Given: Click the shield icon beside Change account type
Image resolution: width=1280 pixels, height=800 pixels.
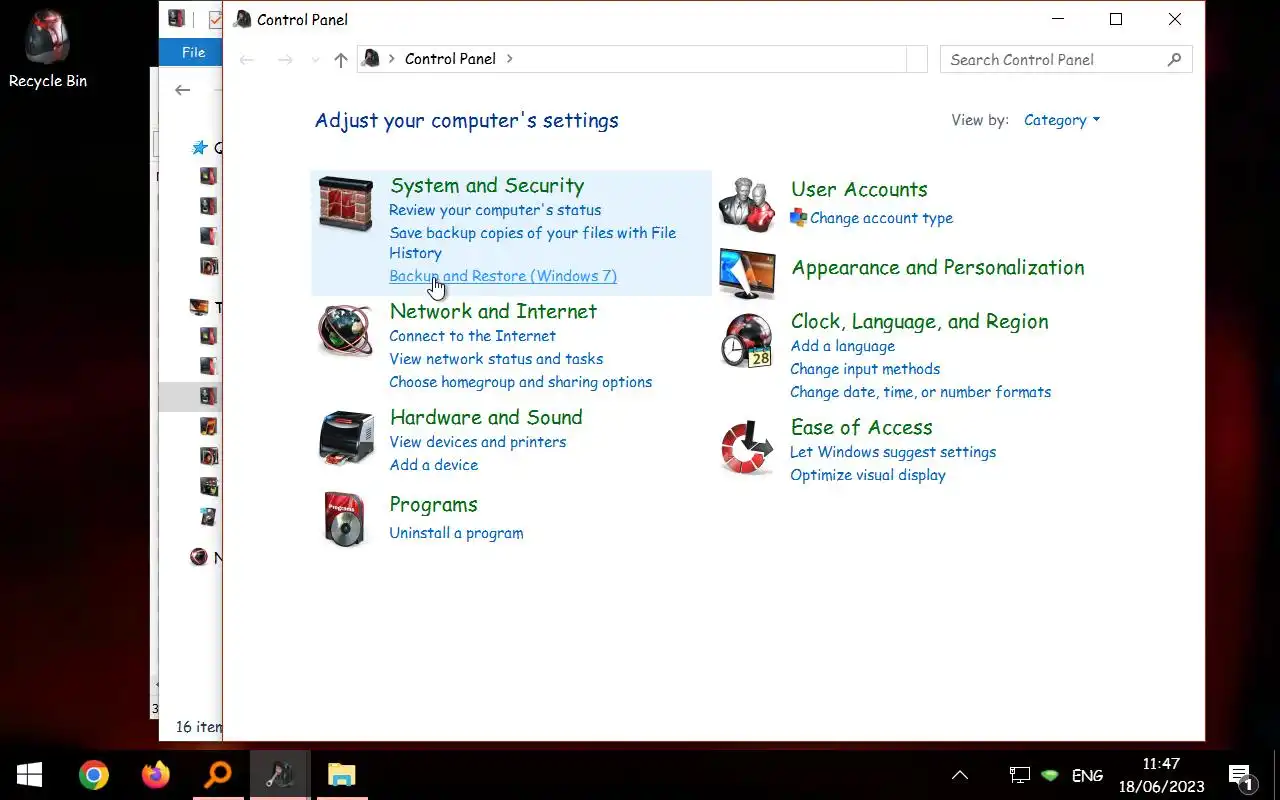Looking at the screenshot, I should 798,218.
